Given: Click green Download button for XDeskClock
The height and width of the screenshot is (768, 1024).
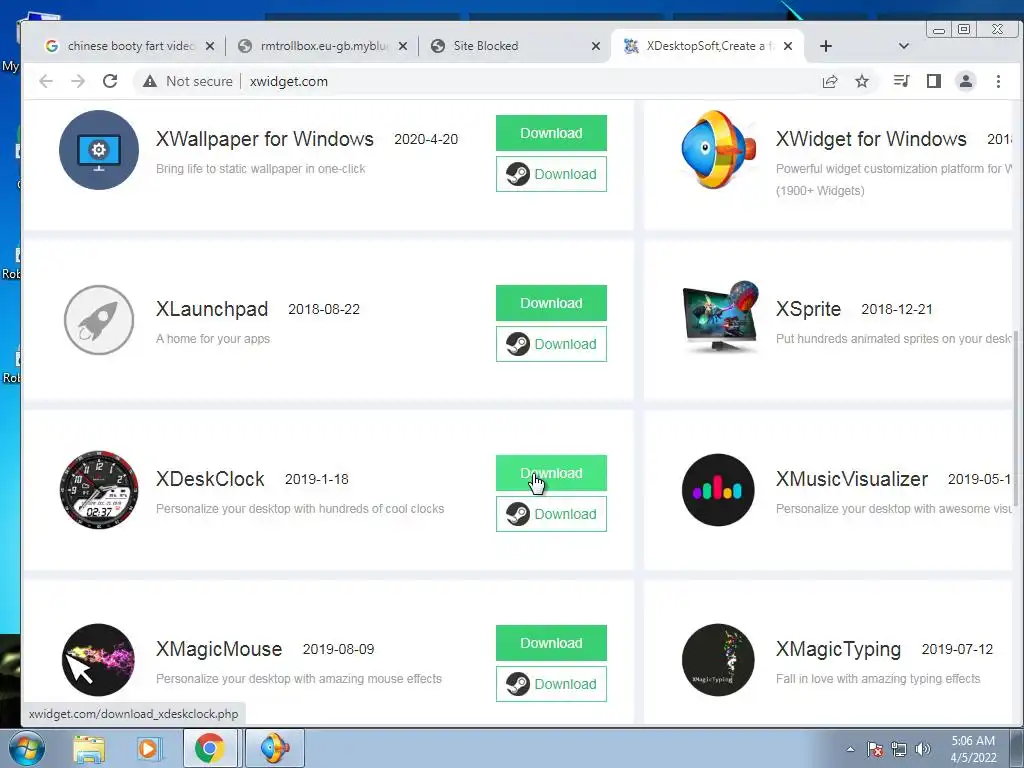Looking at the screenshot, I should [x=551, y=473].
